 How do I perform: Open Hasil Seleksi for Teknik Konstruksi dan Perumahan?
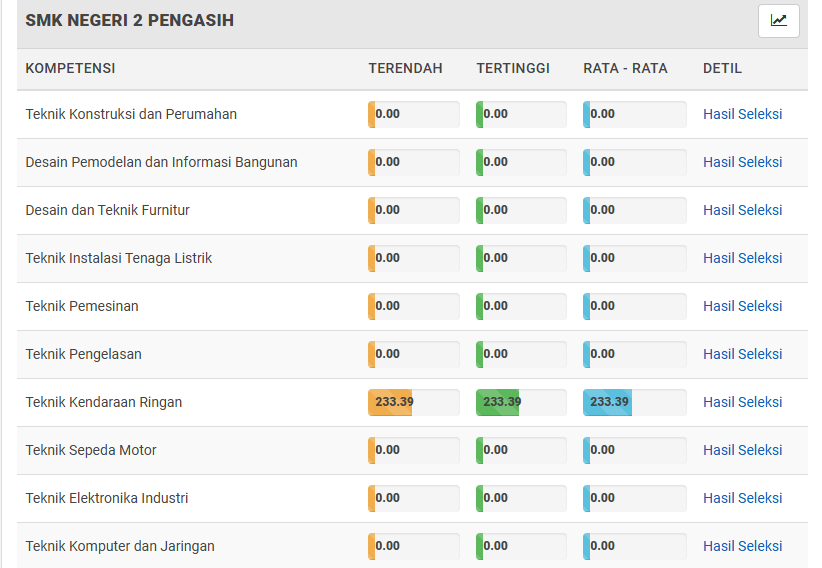[742, 114]
